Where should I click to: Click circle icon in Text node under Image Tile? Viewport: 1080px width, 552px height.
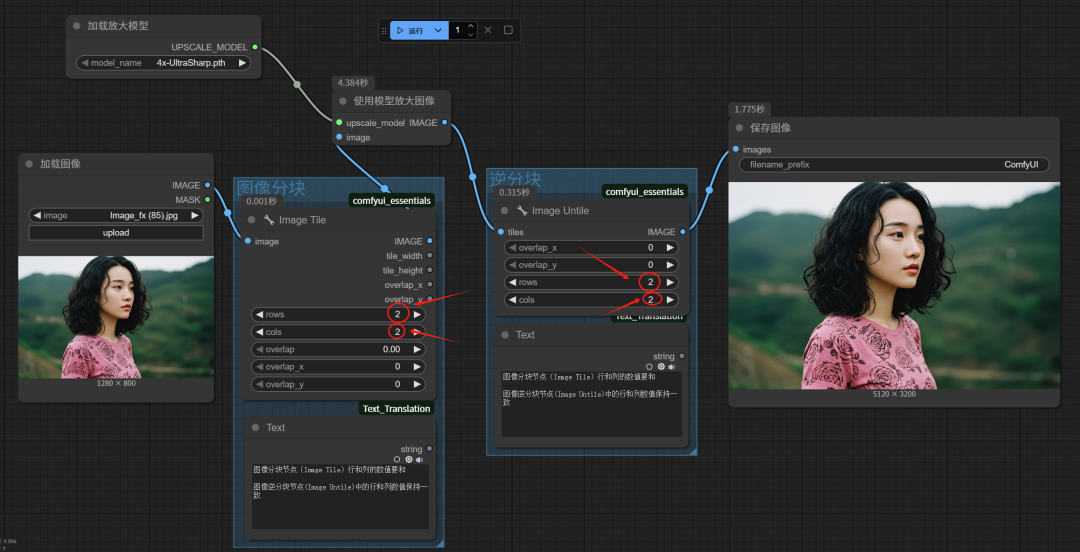397,460
